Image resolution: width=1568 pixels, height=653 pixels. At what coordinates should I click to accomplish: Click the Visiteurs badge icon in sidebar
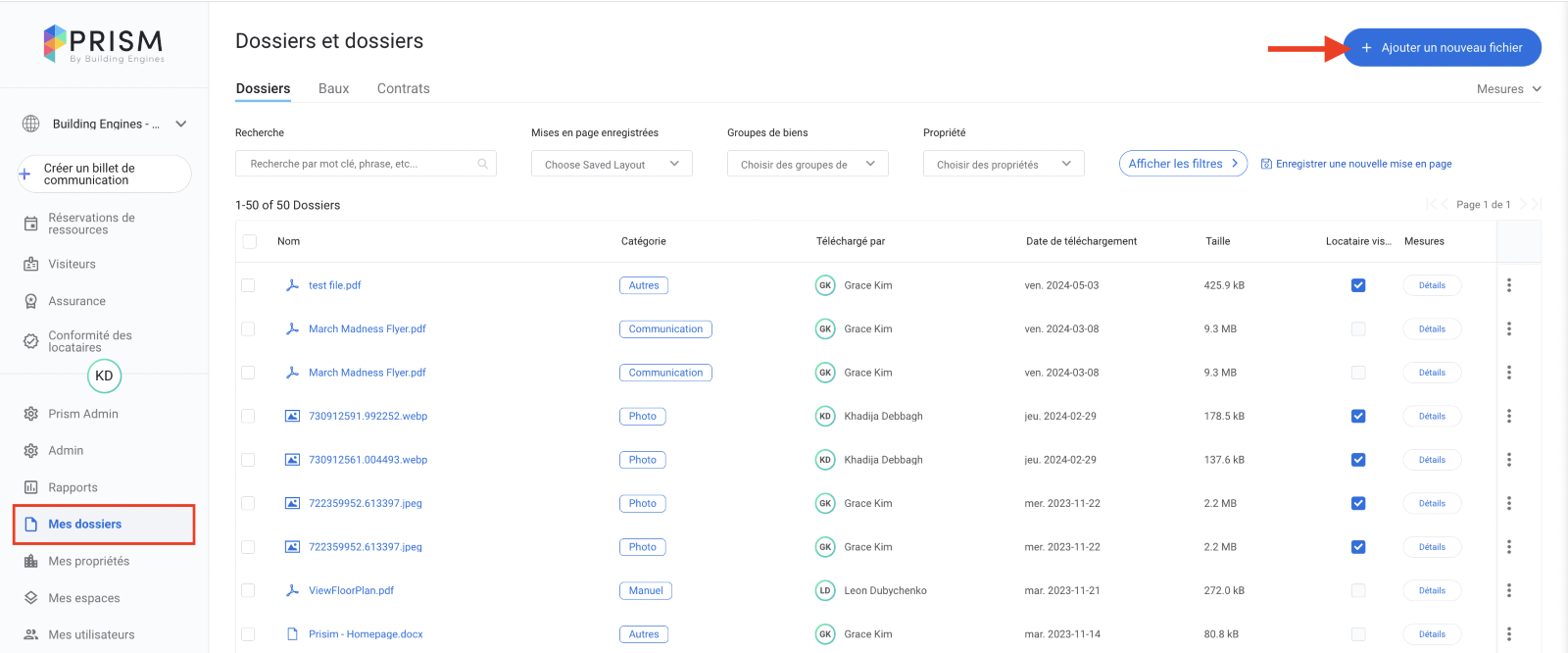31,265
